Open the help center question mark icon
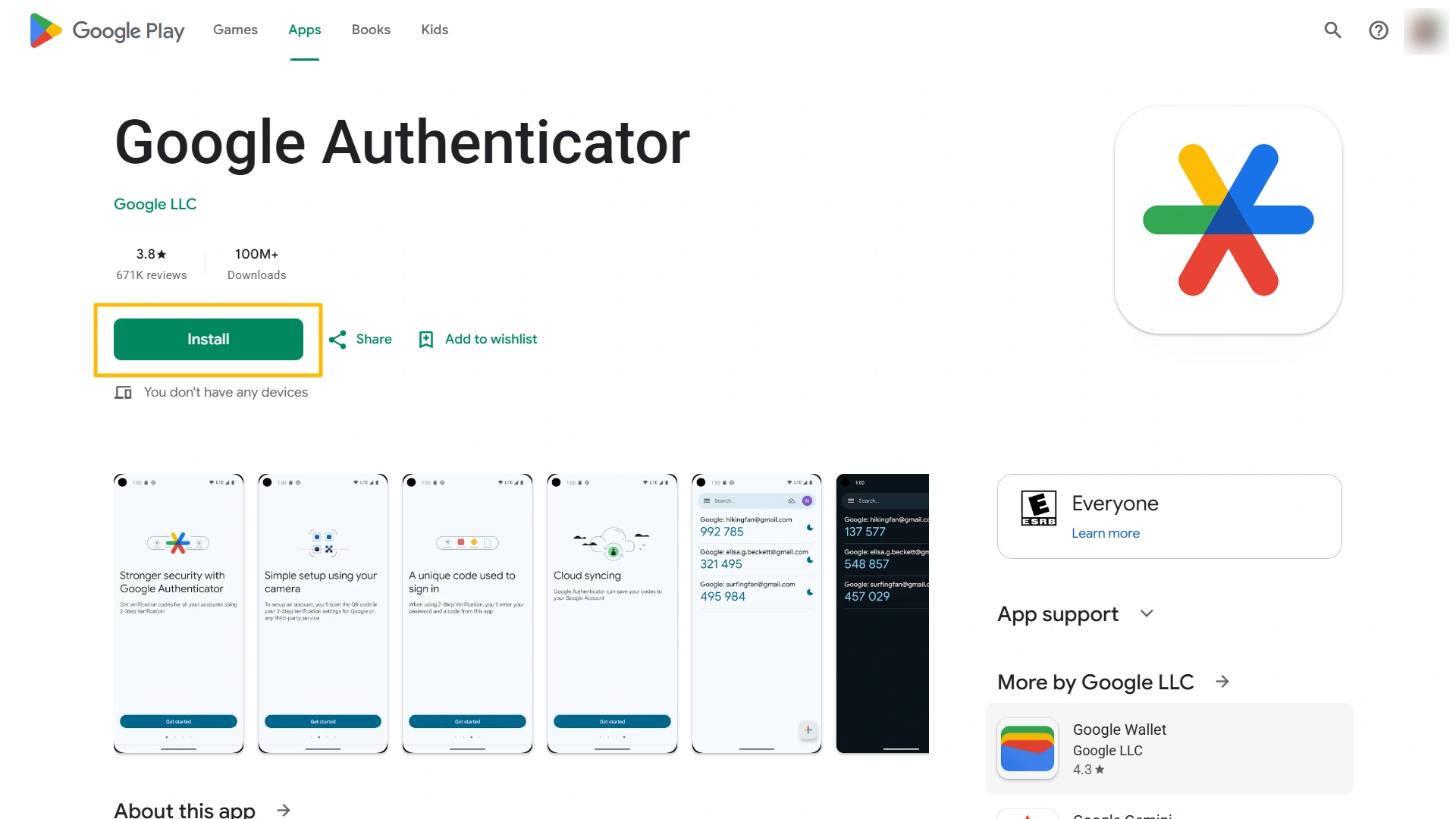This screenshot has height=819, width=1456. pos(1379,30)
